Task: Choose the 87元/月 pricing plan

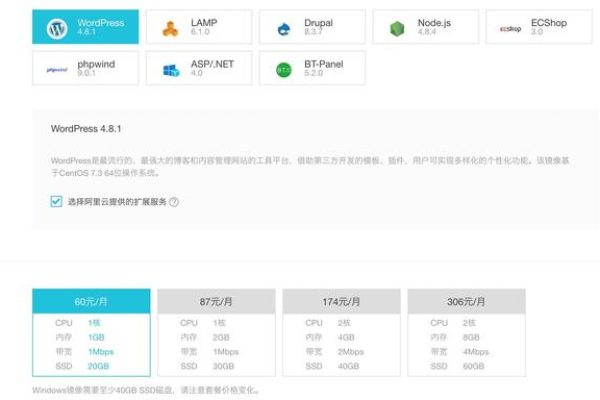Action: (216, 301)
